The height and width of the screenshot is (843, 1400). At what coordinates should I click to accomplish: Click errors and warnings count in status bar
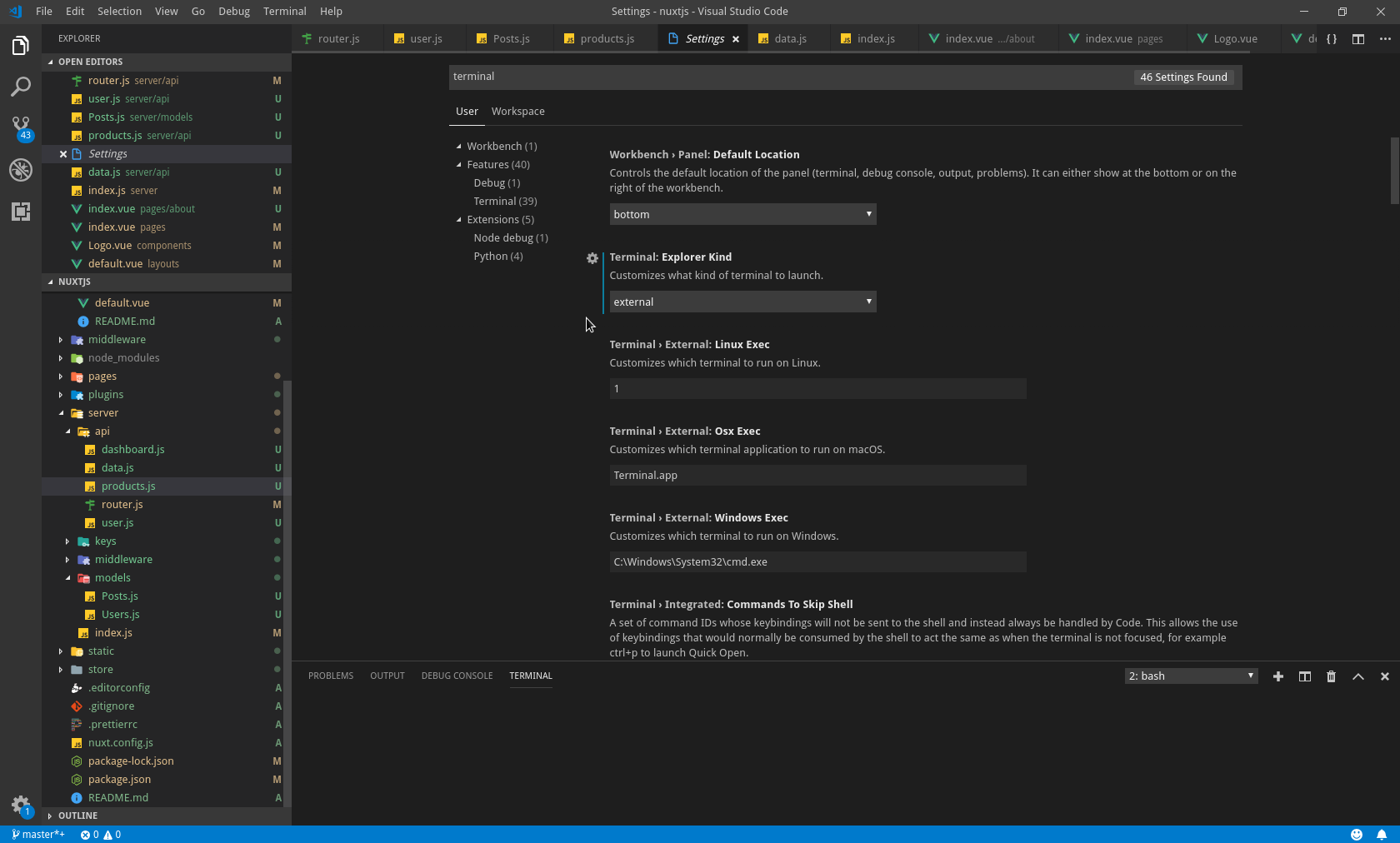coord(101,835)
